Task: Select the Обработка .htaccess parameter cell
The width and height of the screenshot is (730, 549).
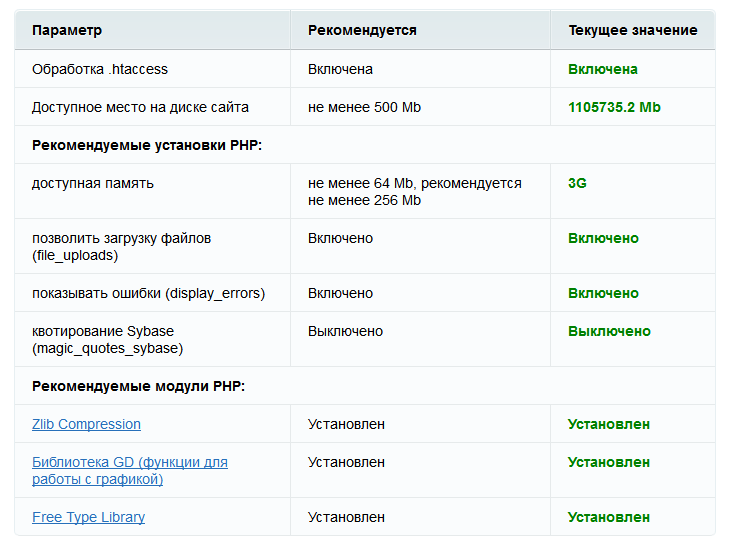Action: pyautogui.click(x=100, y=69)
